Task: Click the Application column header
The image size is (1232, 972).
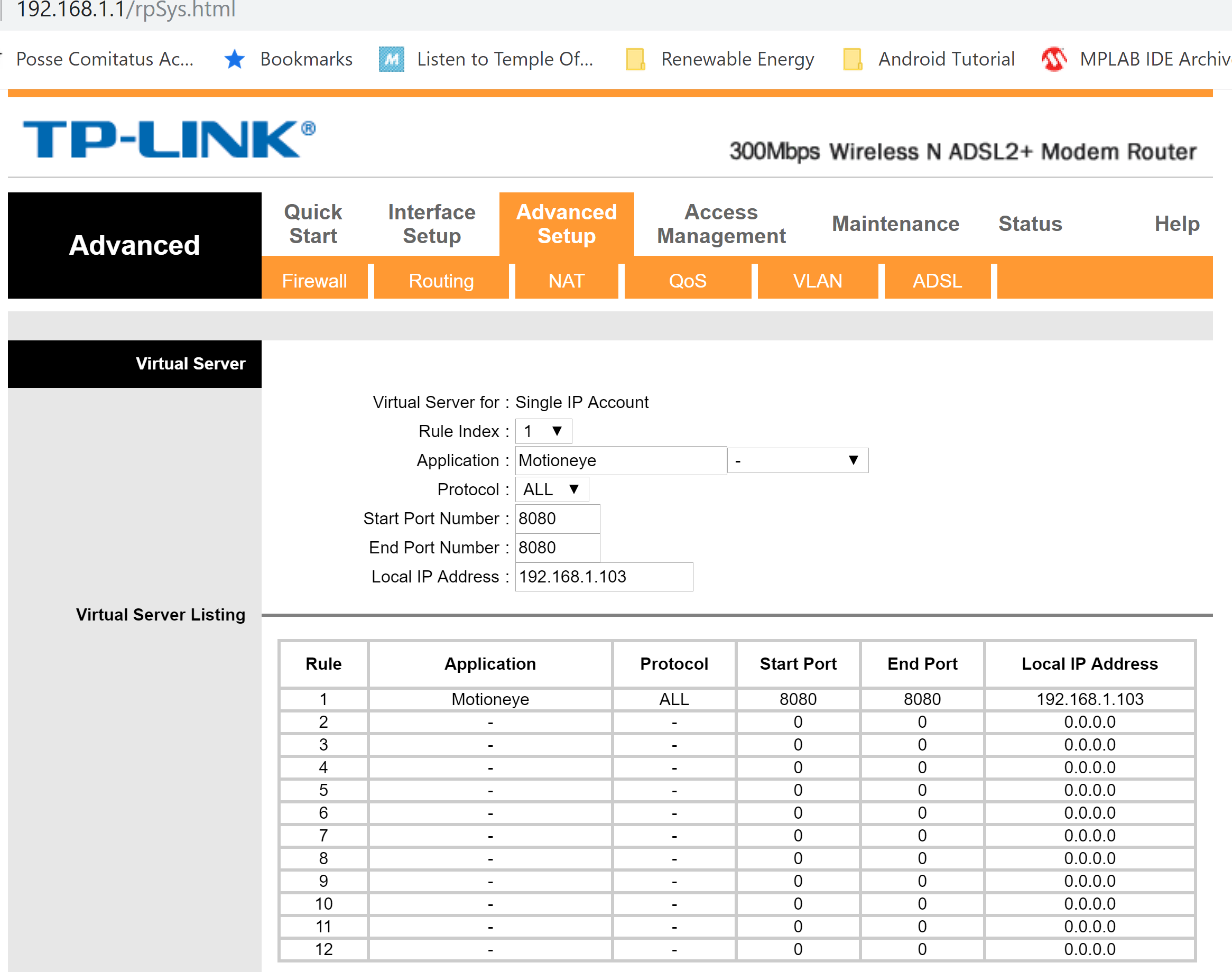Action: tap(490, 663)
